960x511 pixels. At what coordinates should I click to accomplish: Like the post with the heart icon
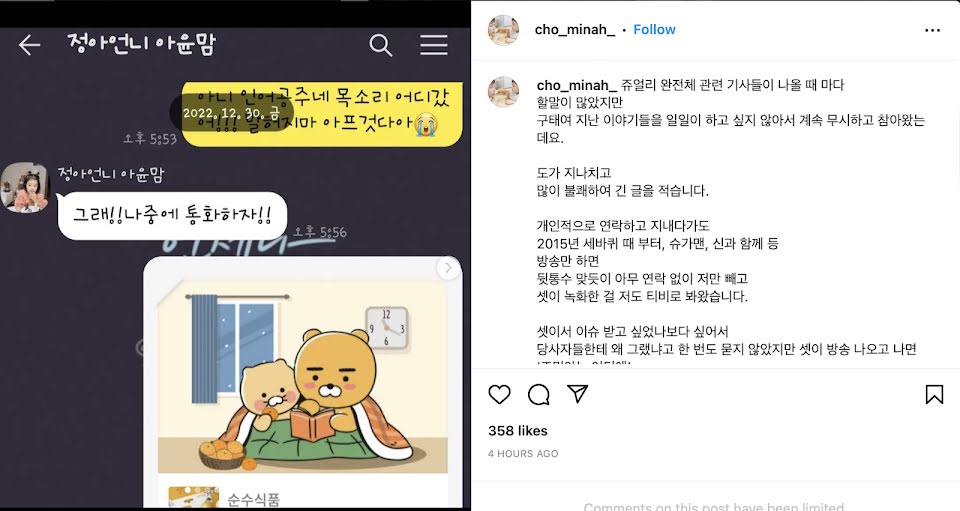(x=500, y=394)
